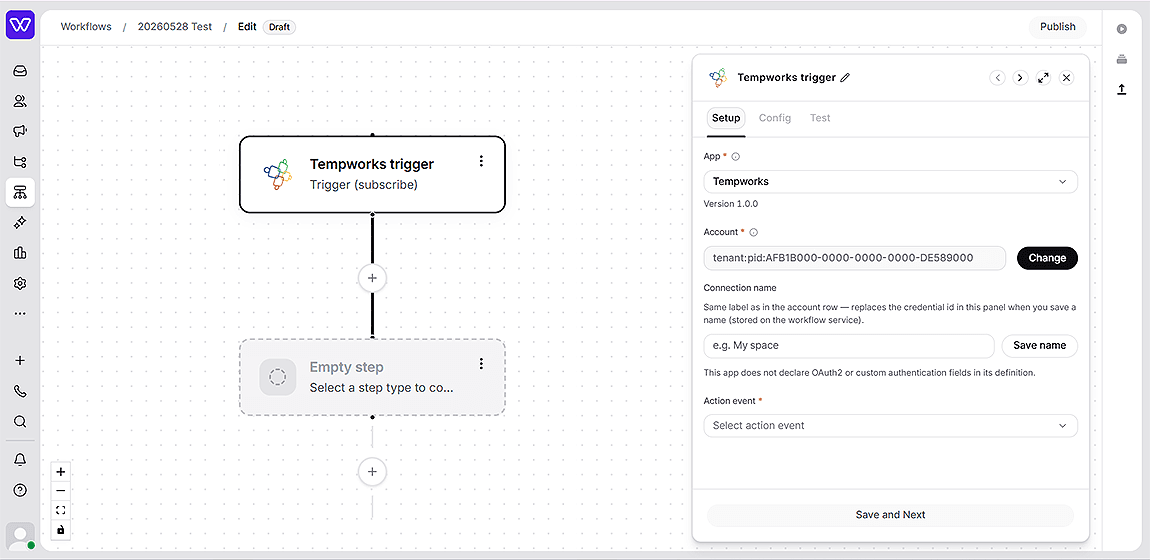1150x560 pixels.
Task: Click the App field info icon
Action: 736,156
